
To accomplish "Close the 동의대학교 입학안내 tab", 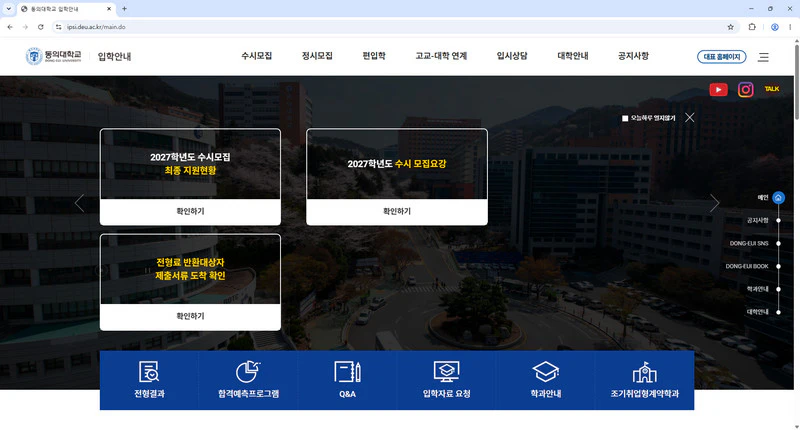I will point(109,9).
